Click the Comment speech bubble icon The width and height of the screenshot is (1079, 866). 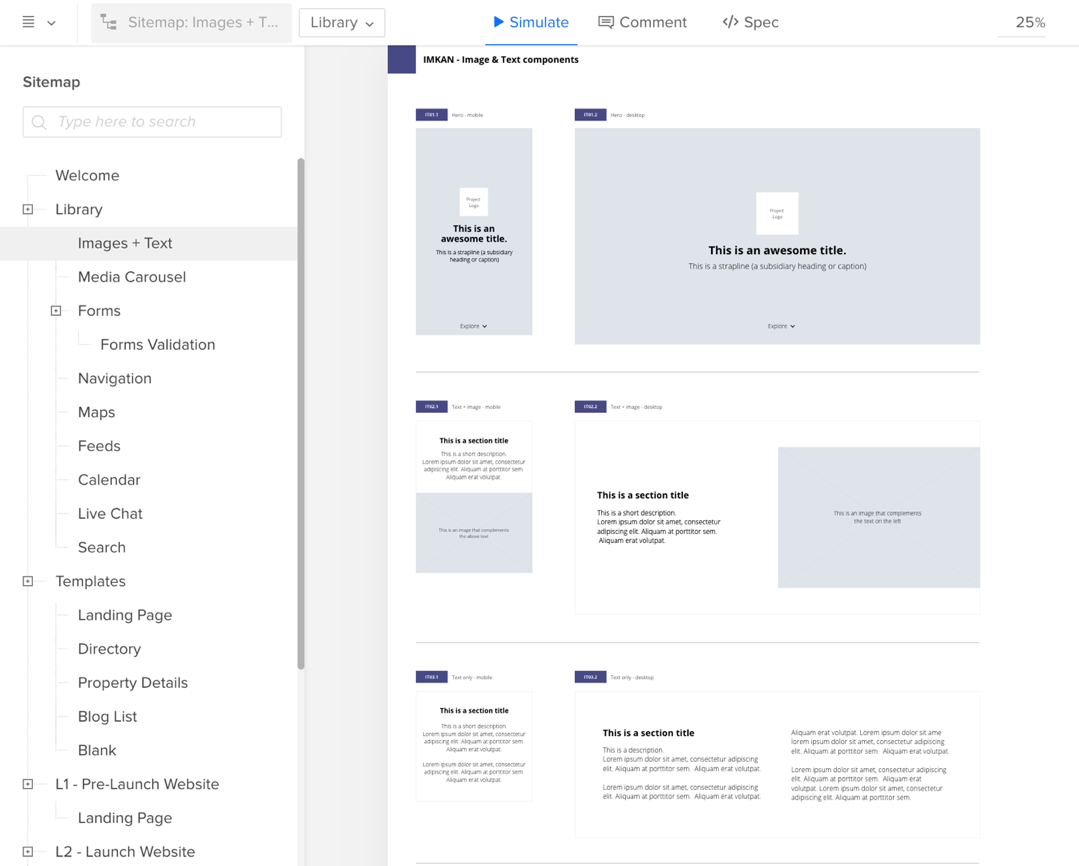[x=610, y=22]
